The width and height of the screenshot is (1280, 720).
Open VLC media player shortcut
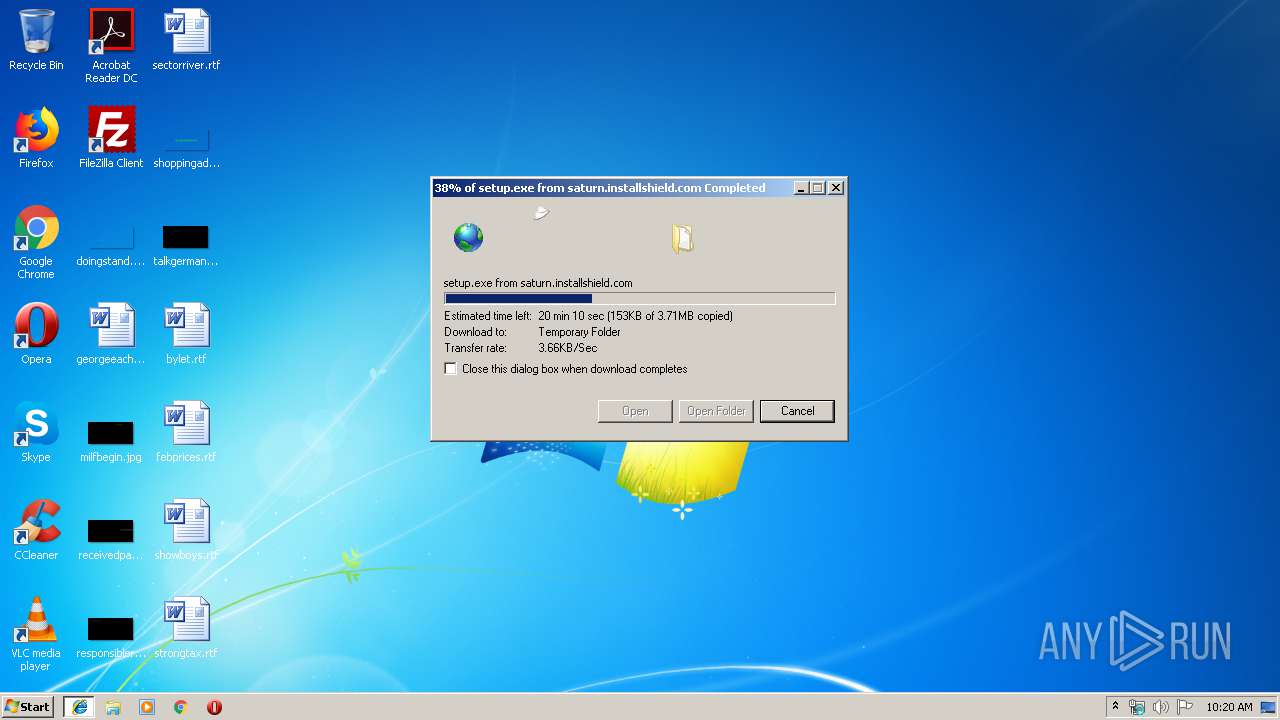(x=36, y=634)
